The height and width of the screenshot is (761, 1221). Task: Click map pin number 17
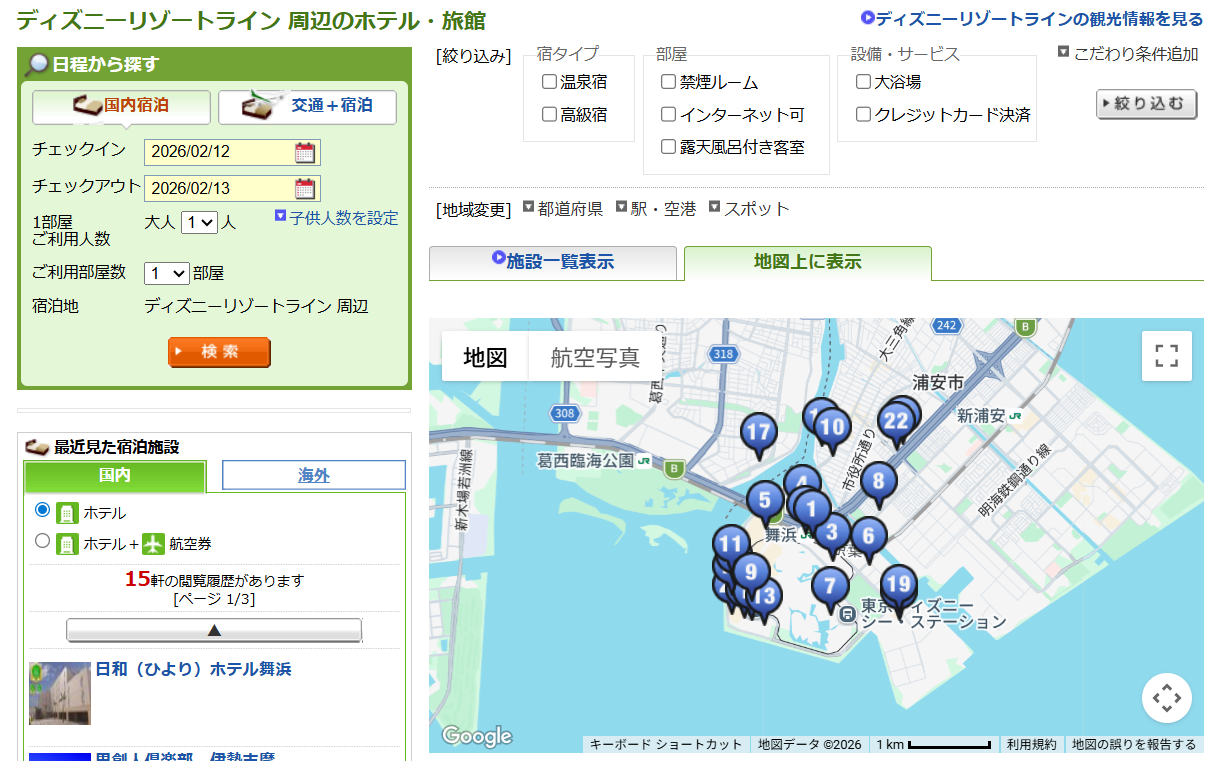click(759, 433)
